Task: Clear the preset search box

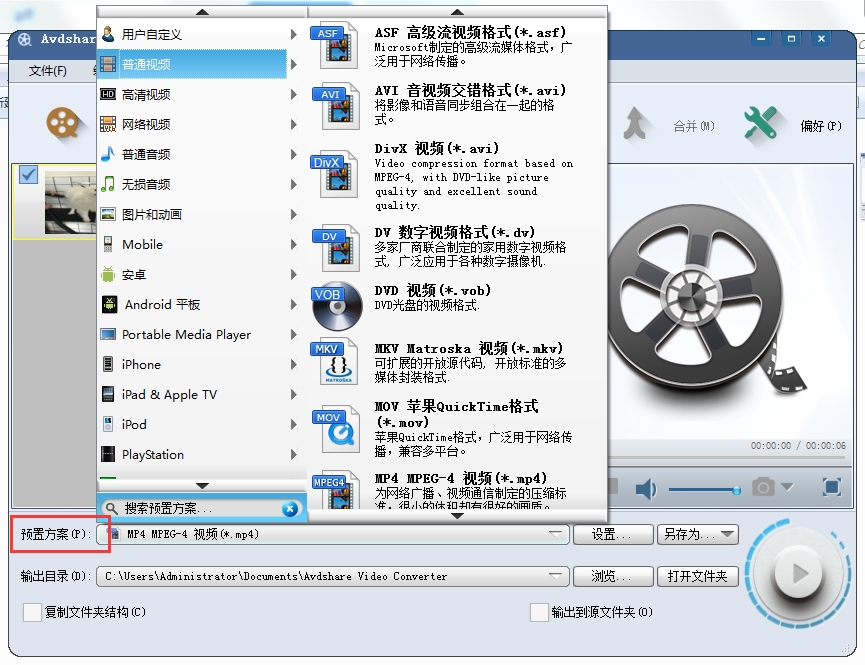Action: click(x=290, y=509)
